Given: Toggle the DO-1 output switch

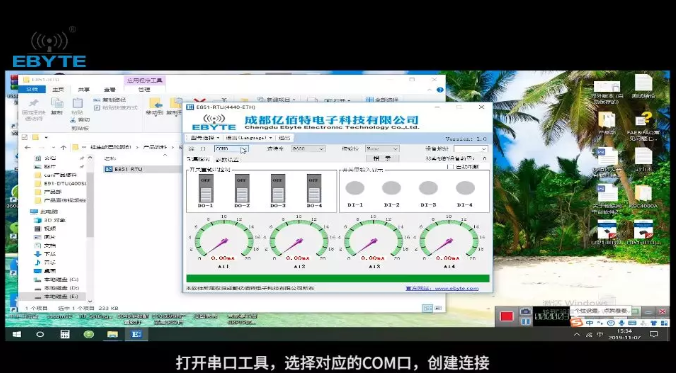Looking at the screenshot, I should (x=206, y=188).
